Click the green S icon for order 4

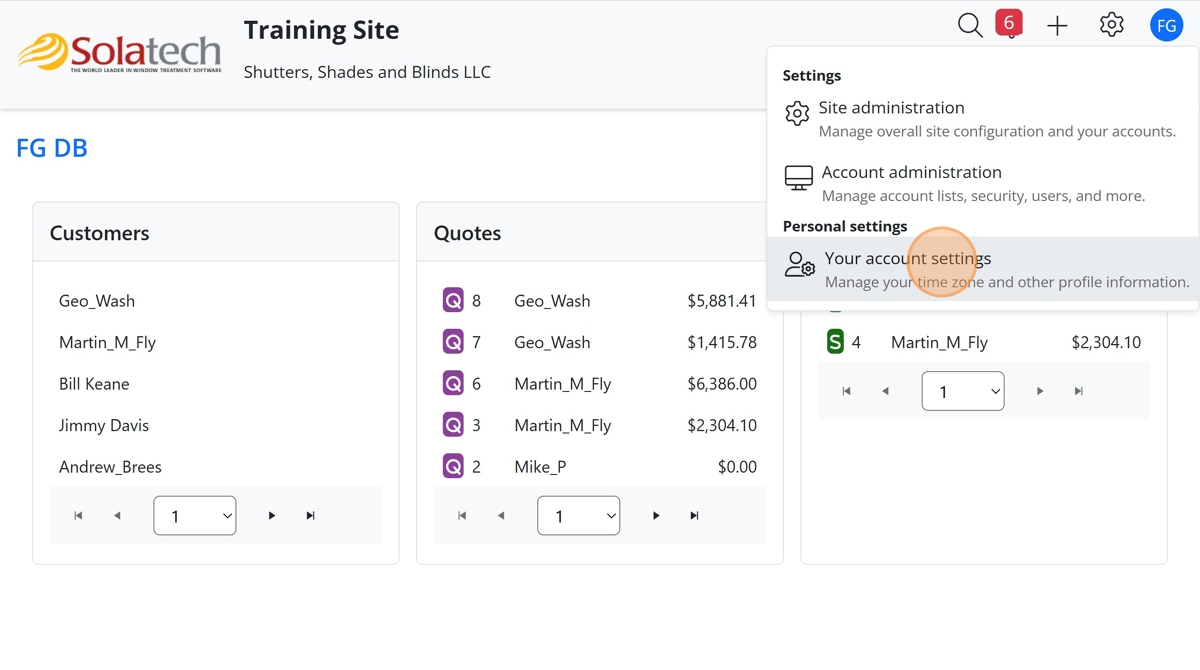click(835, 342)
